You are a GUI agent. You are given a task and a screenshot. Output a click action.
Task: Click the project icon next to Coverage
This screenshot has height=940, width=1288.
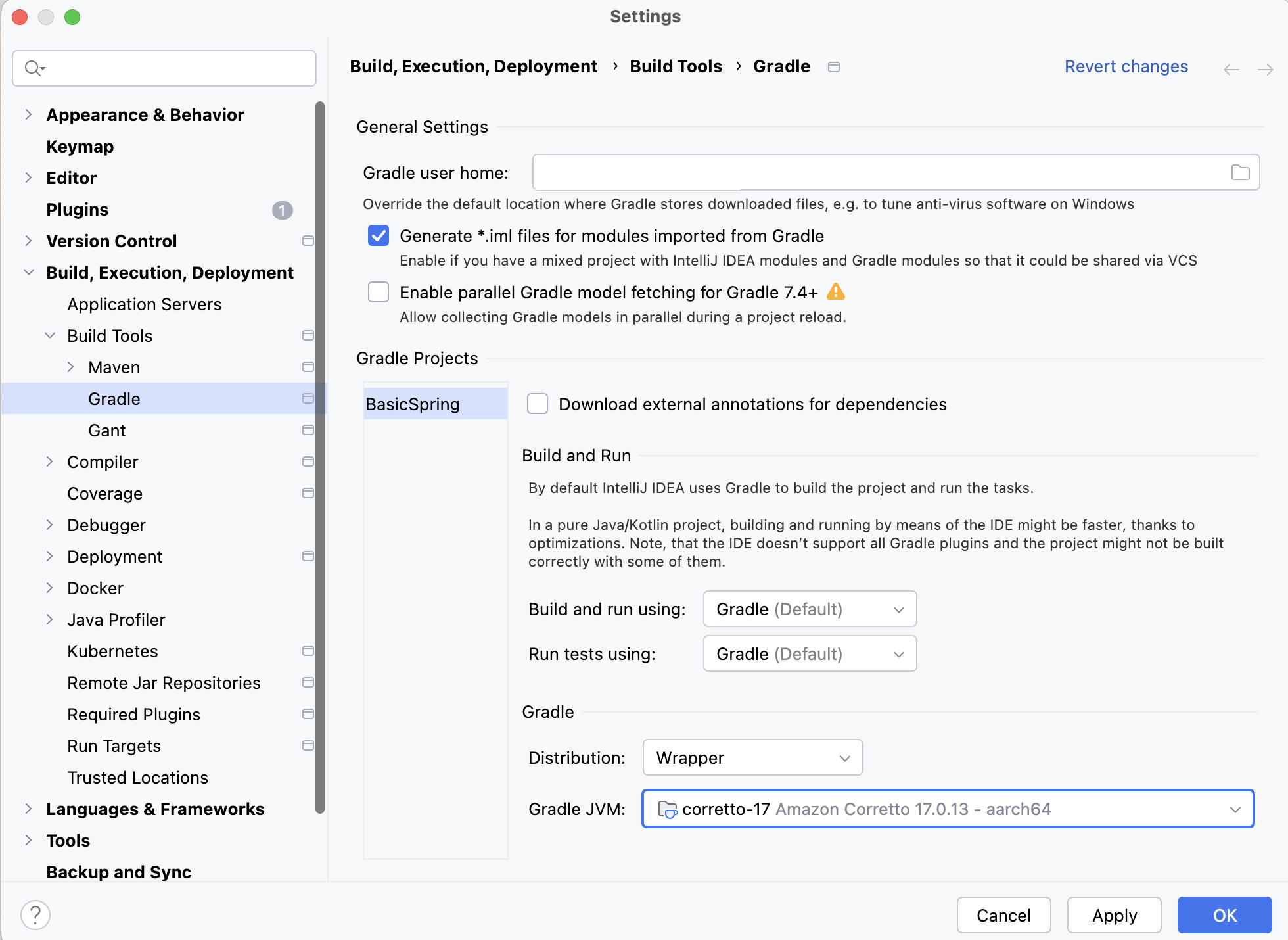pyautogui.click(x=308, y=493)
